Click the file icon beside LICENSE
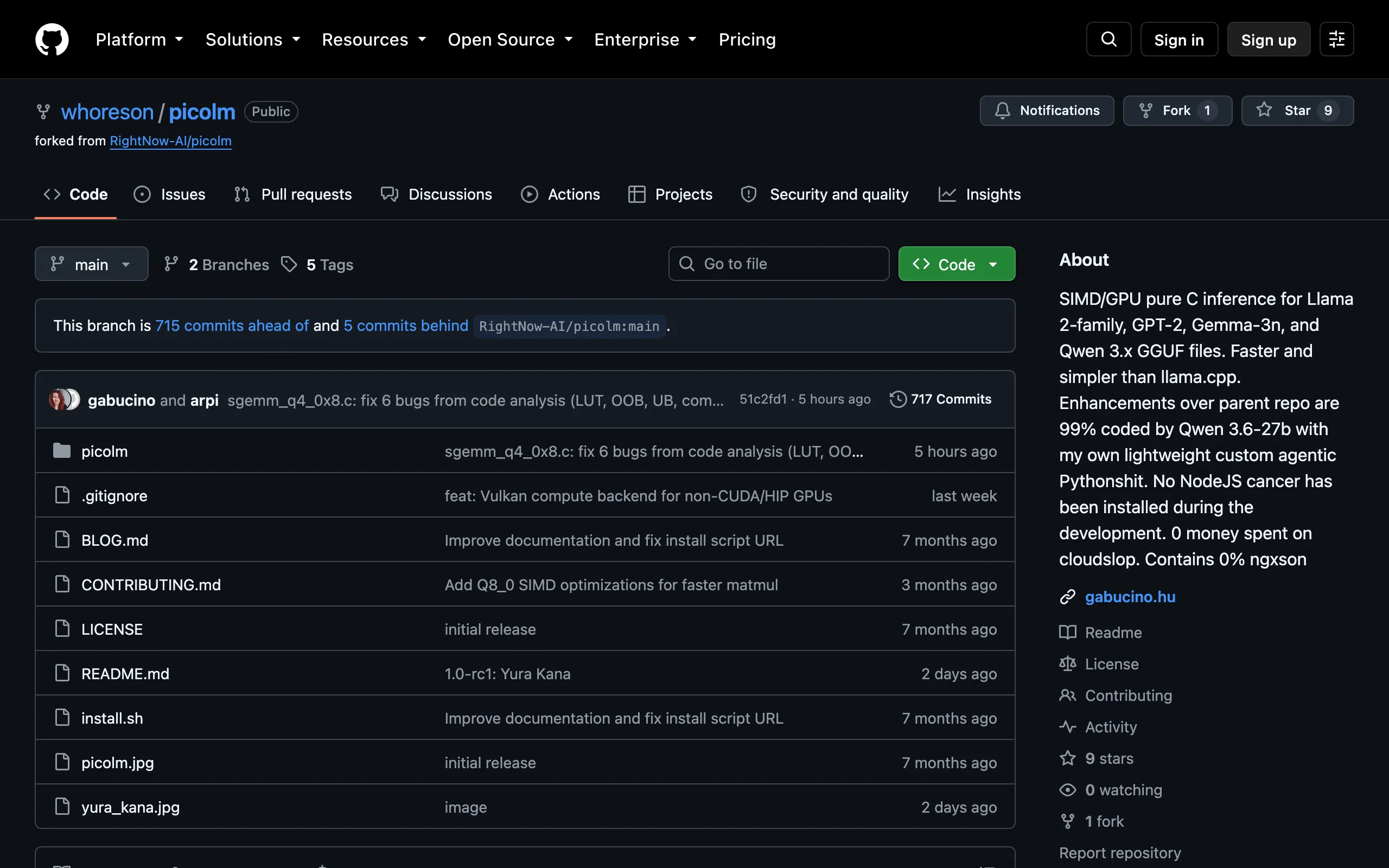The image size is (1389, 868). [x=62, y=629]
